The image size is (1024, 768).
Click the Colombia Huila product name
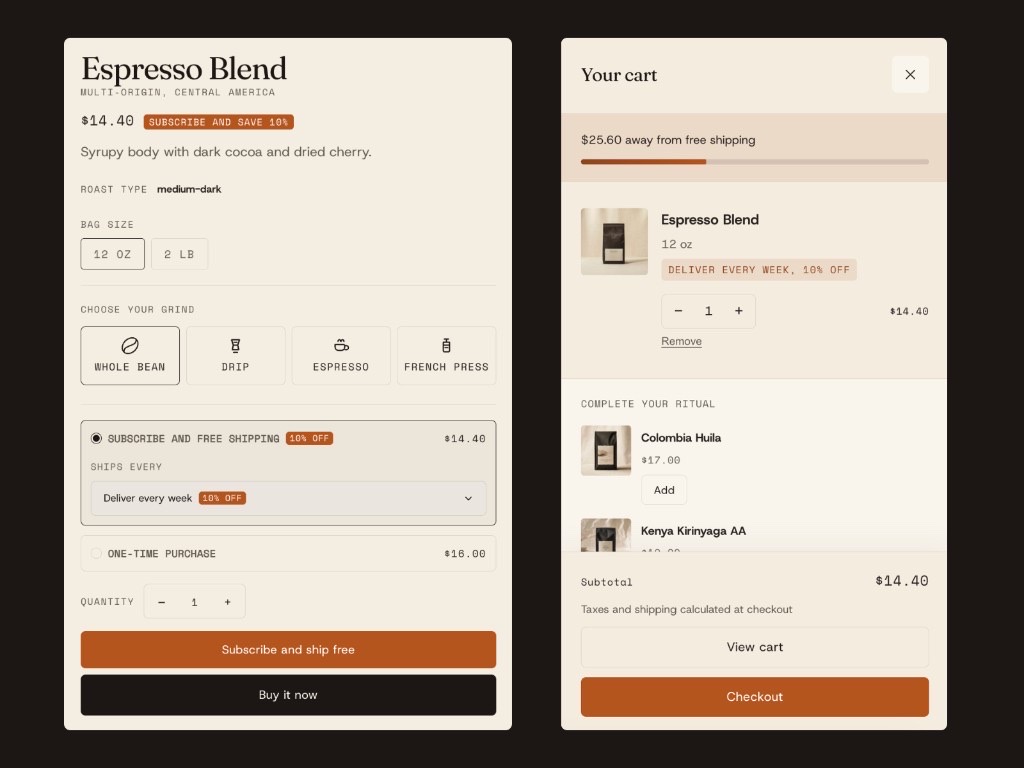680,438
